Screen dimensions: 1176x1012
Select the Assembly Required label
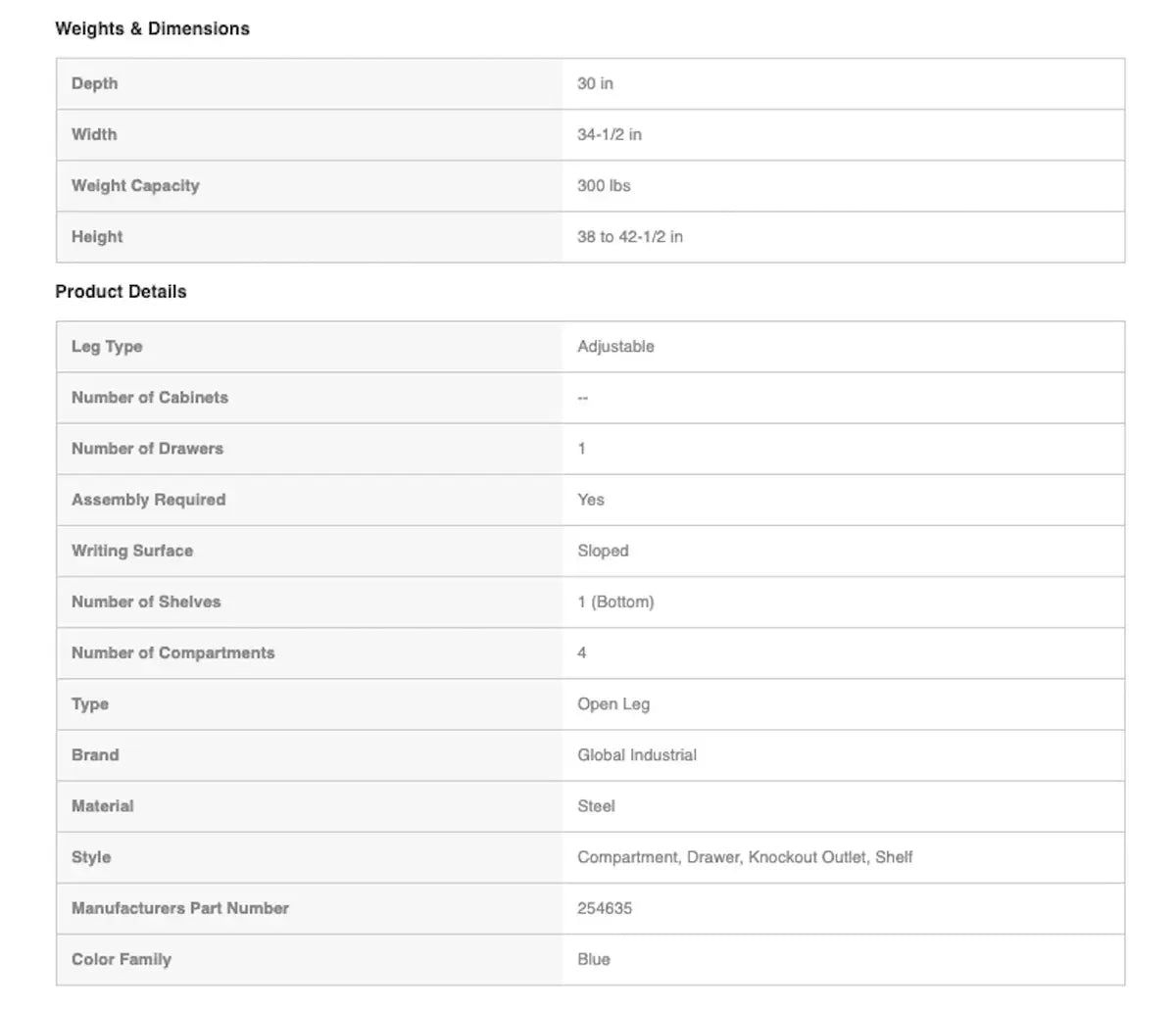148,500
